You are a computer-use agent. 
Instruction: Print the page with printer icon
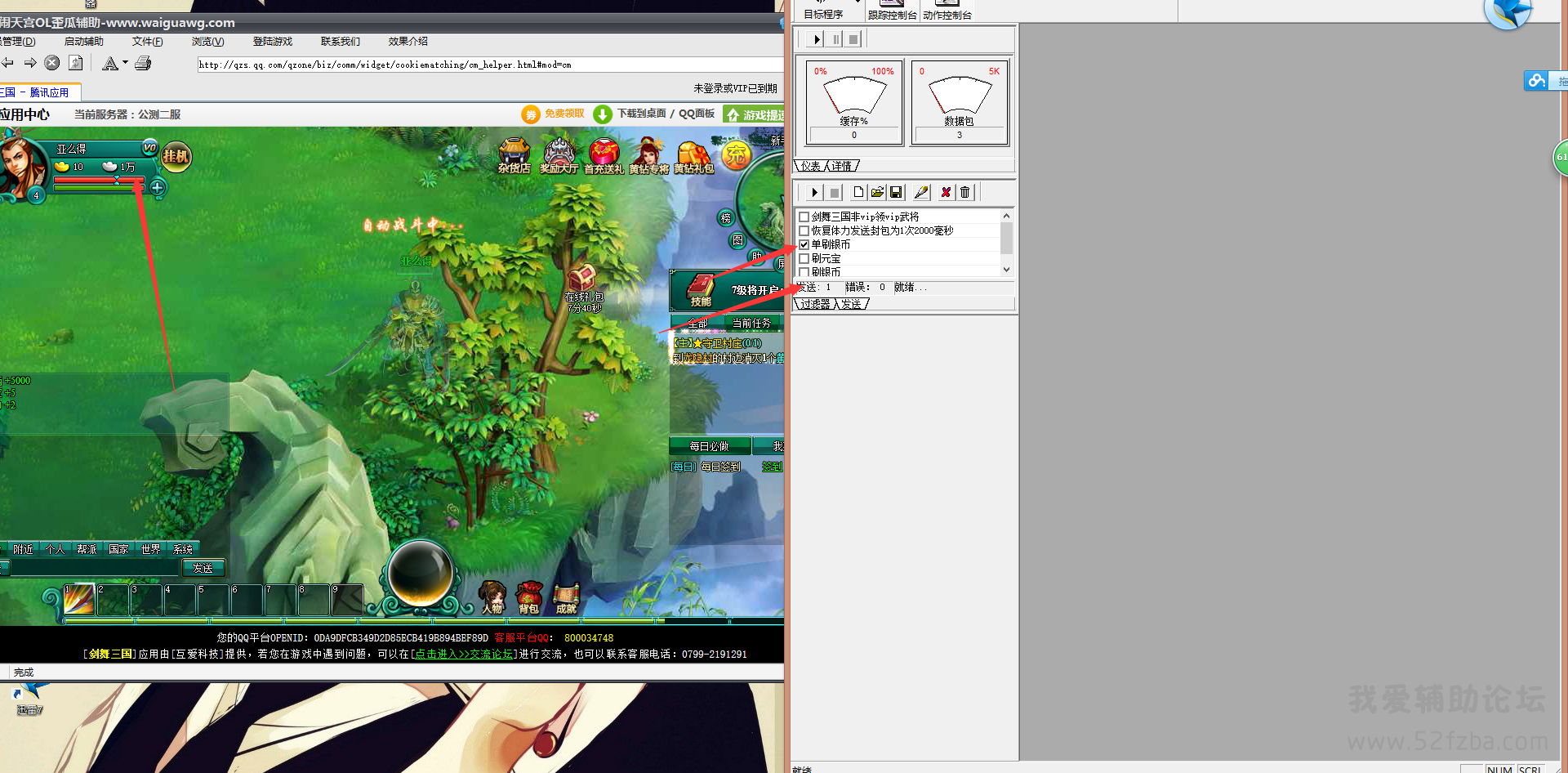click(143, 63)
